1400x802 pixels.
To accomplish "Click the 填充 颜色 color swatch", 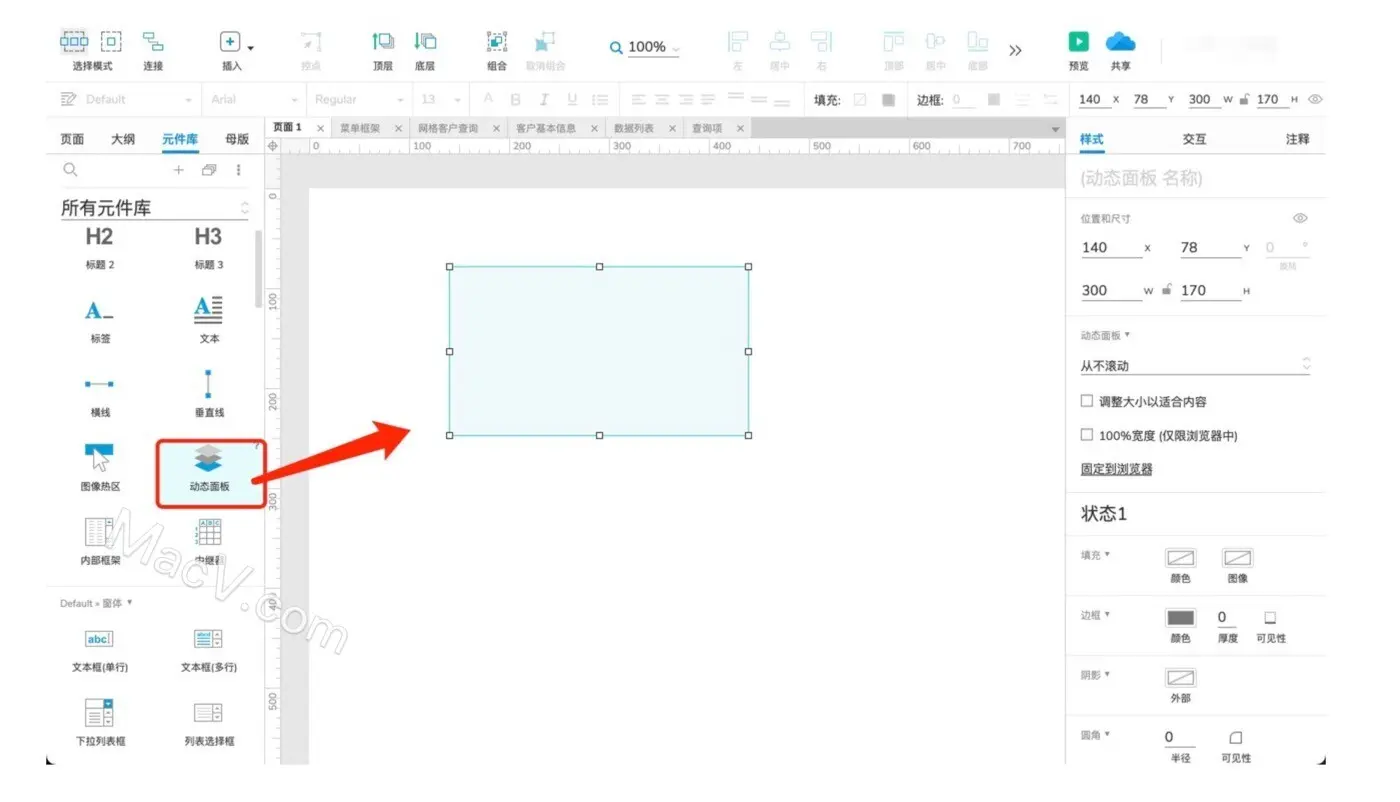I will click(x=1180, y=558).
